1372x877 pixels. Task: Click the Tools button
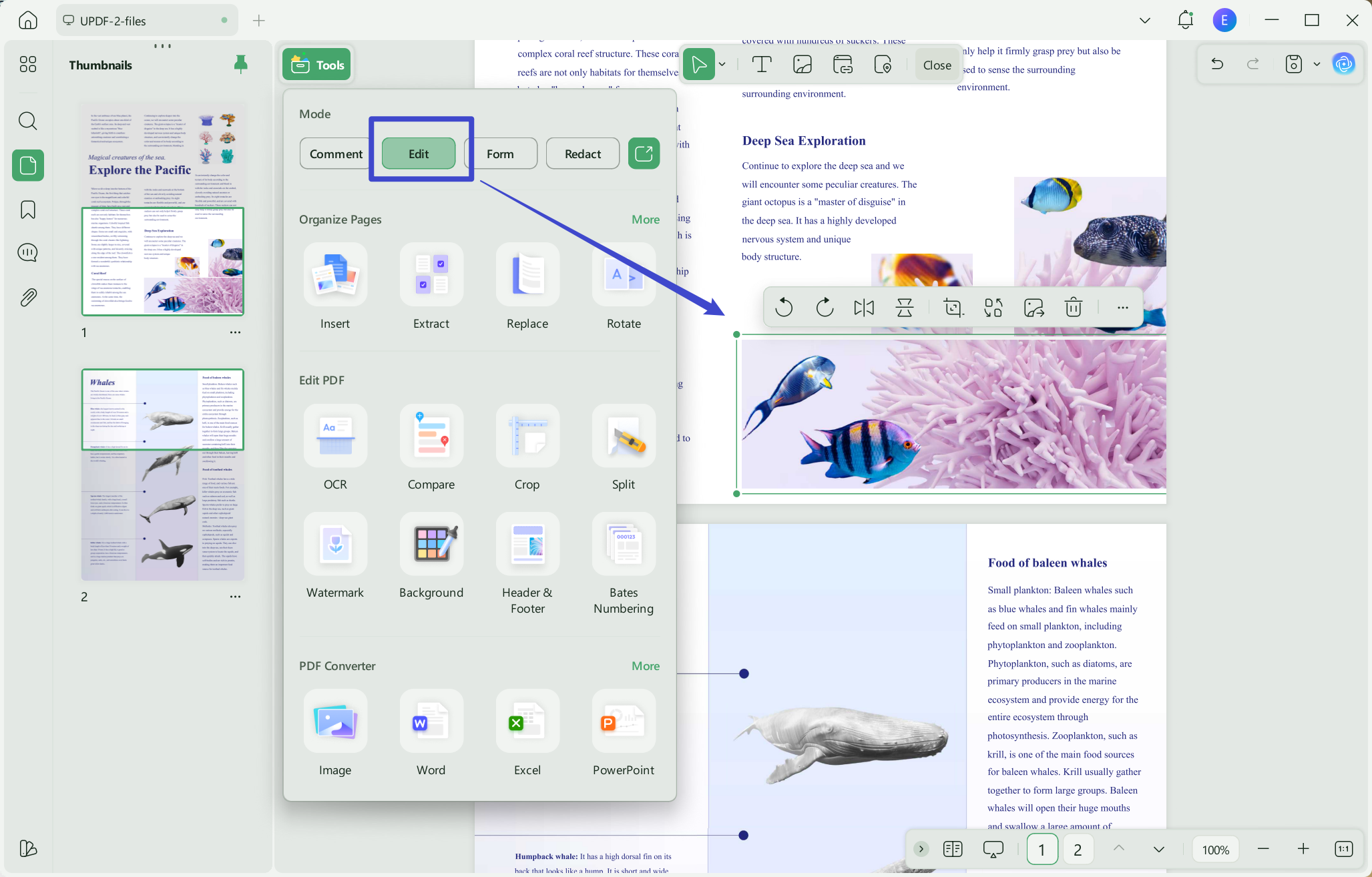tap(317, 65)
